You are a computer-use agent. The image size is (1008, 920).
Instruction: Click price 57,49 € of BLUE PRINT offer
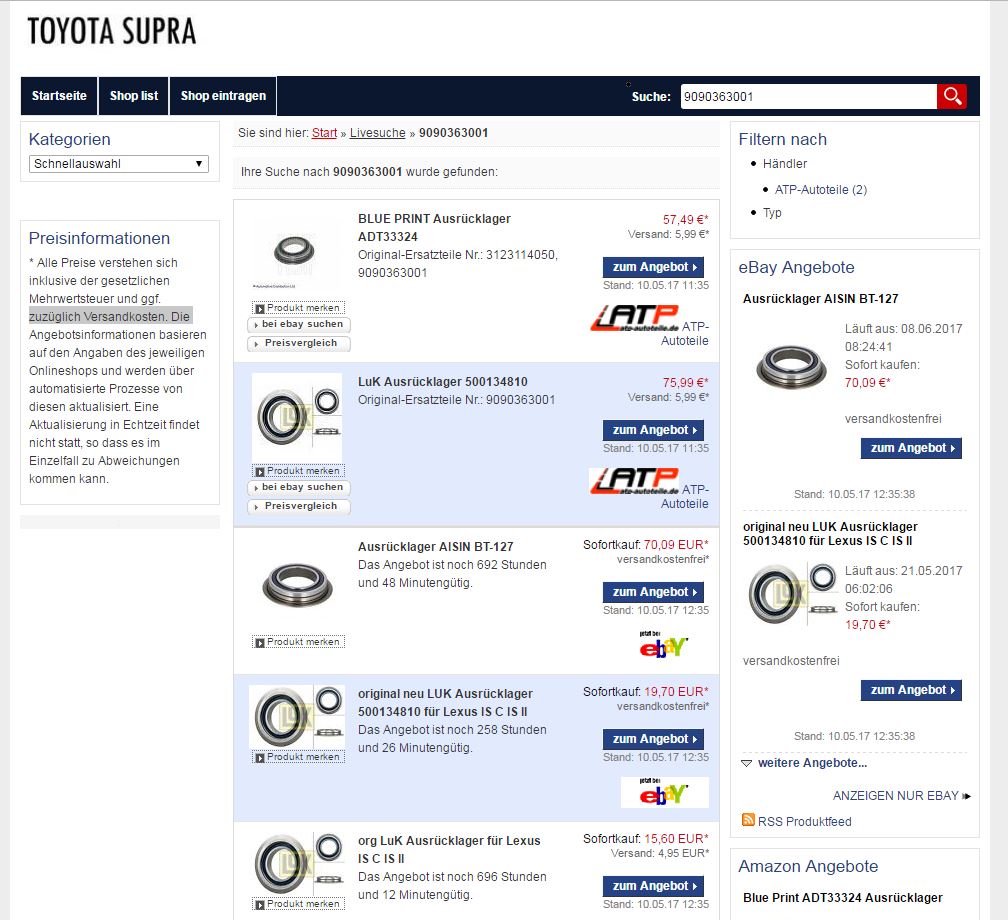click(x=685, y=220)
